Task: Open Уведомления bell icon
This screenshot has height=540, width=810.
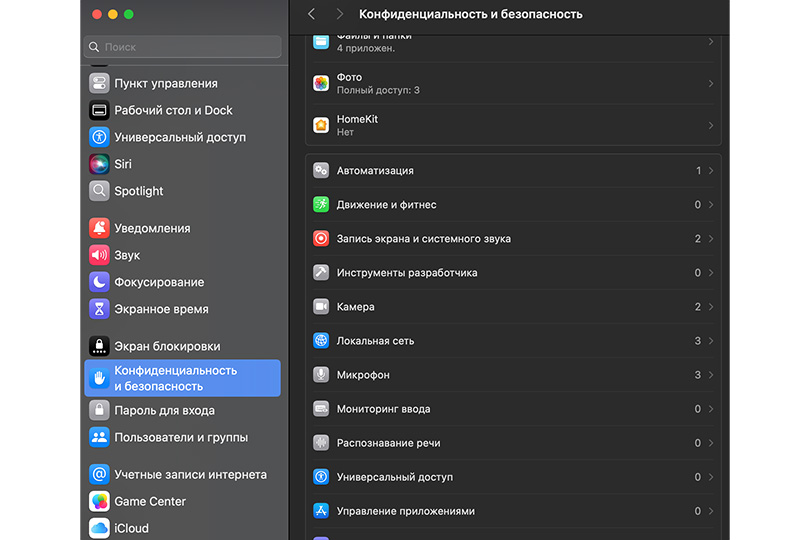Action: [99, 228]
